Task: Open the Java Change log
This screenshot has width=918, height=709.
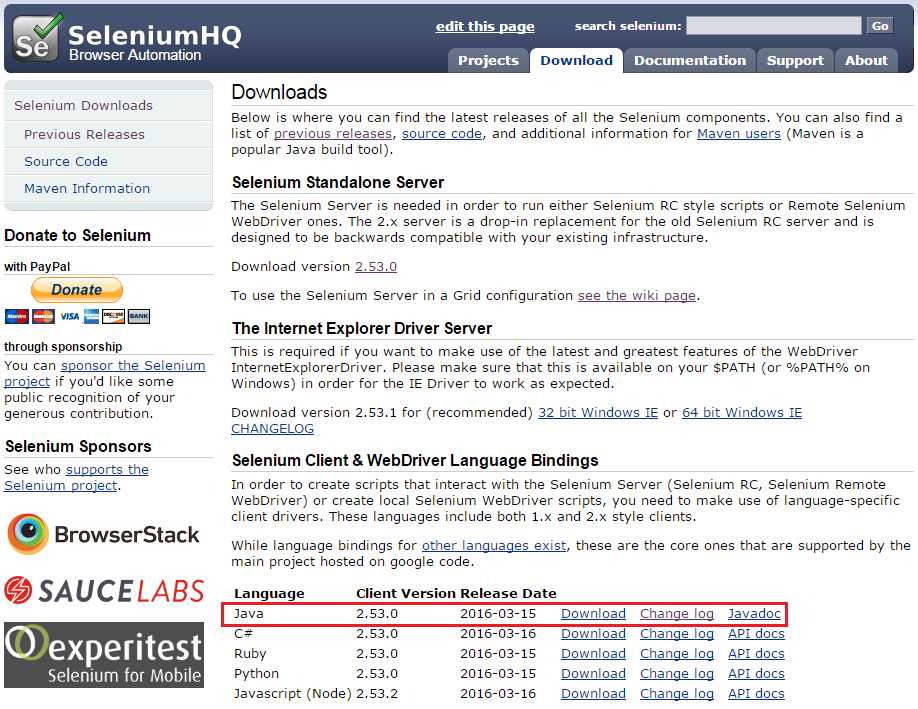Action: 677,614
